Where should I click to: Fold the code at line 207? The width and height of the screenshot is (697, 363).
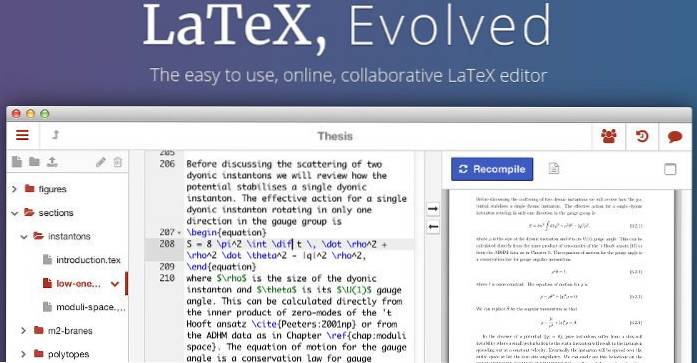(180, 233)
